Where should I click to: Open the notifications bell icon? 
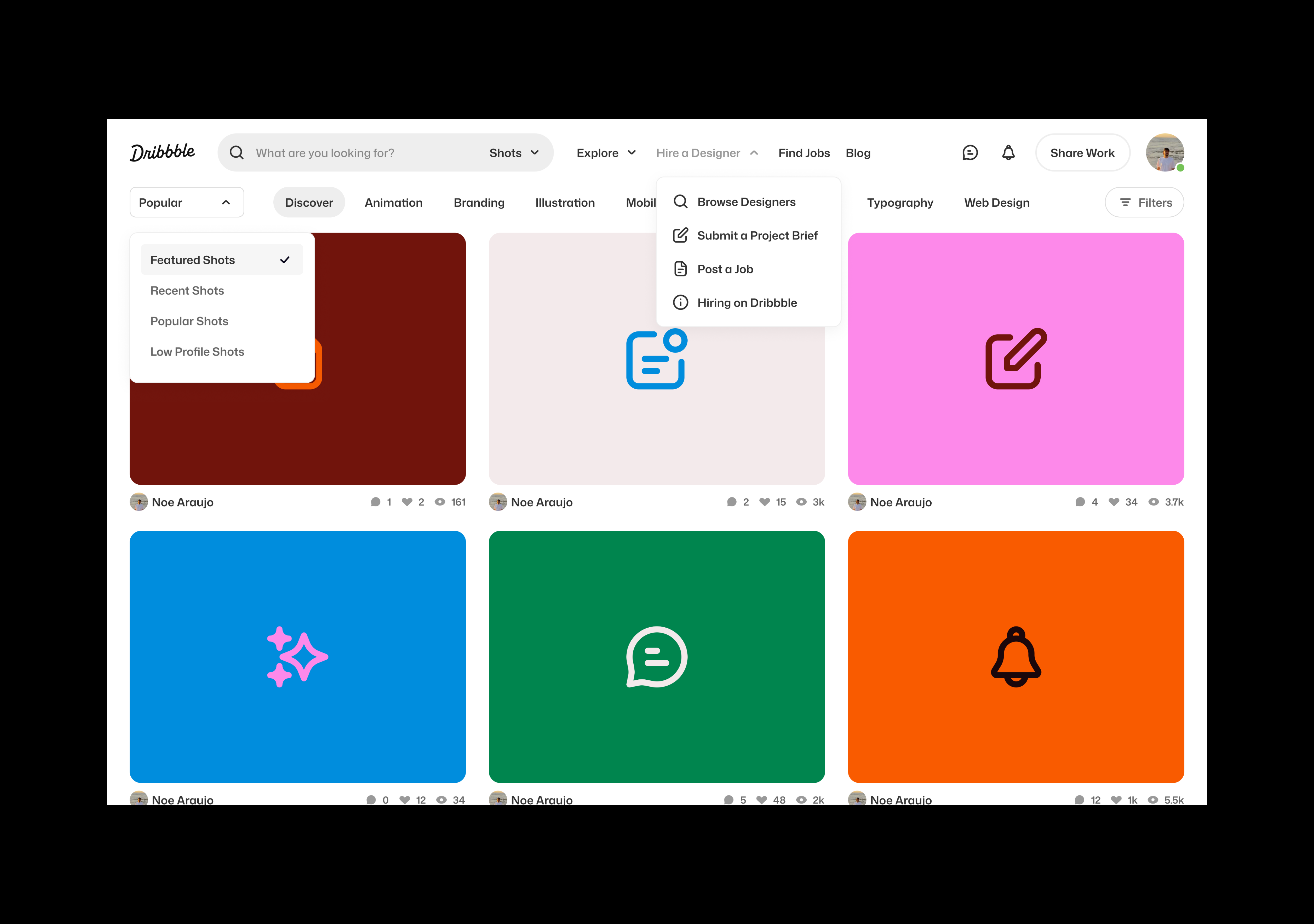(x=1009, y=152)
